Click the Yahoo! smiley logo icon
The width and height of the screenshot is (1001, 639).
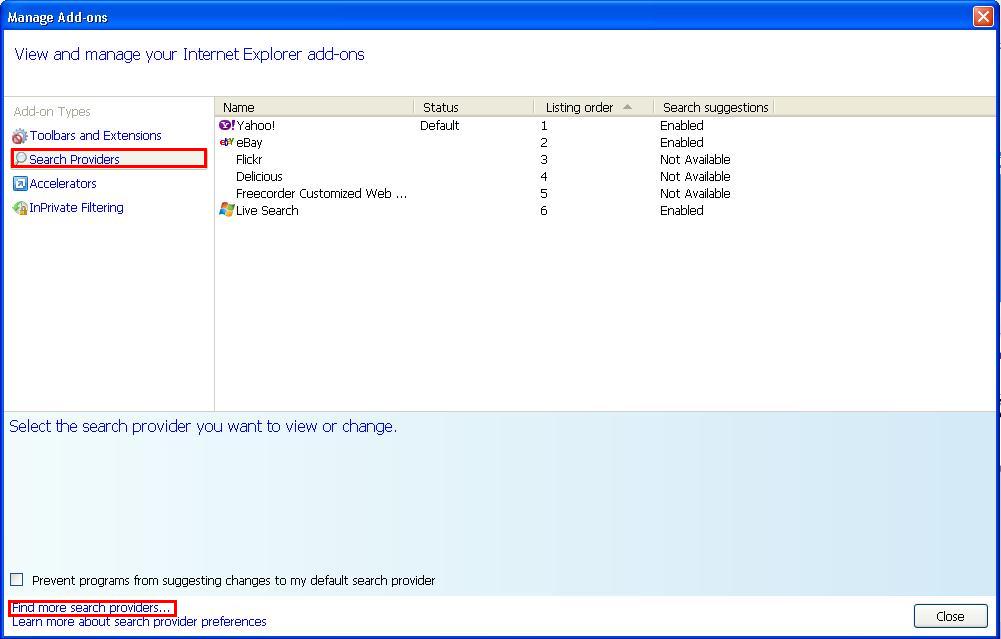tap(226, 125)
